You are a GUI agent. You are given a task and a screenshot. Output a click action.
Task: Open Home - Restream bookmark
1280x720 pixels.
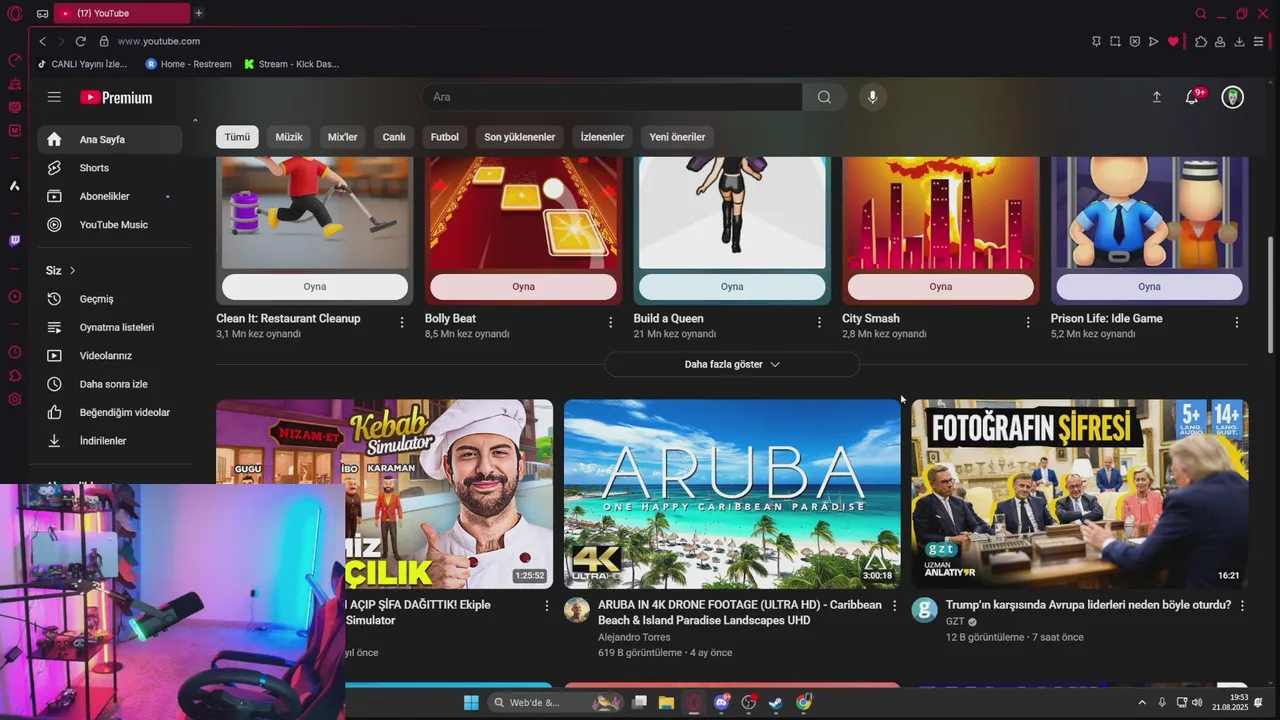coord(188,64)
